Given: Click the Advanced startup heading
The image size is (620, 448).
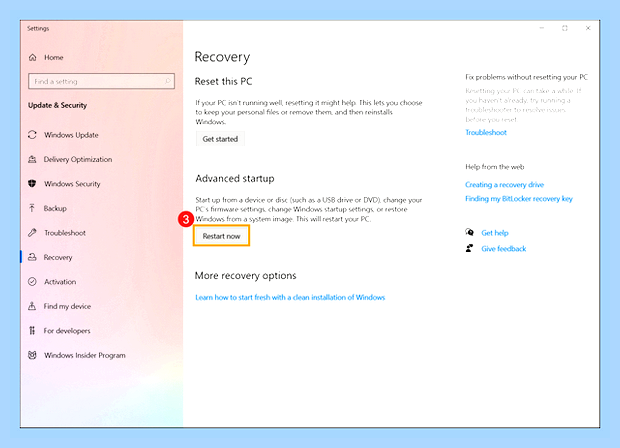Looking at the screenshot, I should pos(235,179).
